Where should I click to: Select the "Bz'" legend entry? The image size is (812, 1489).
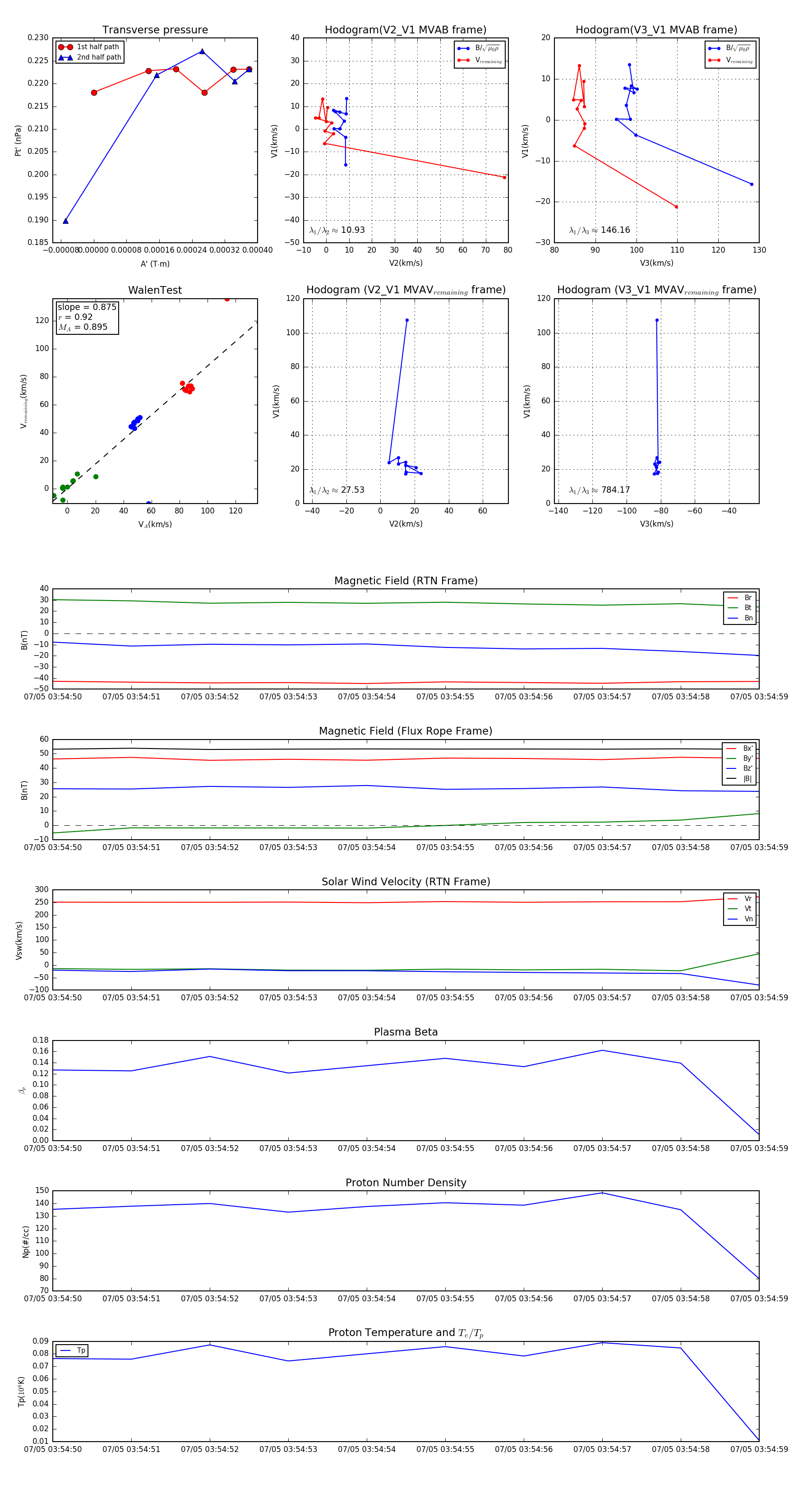point(739,768)
